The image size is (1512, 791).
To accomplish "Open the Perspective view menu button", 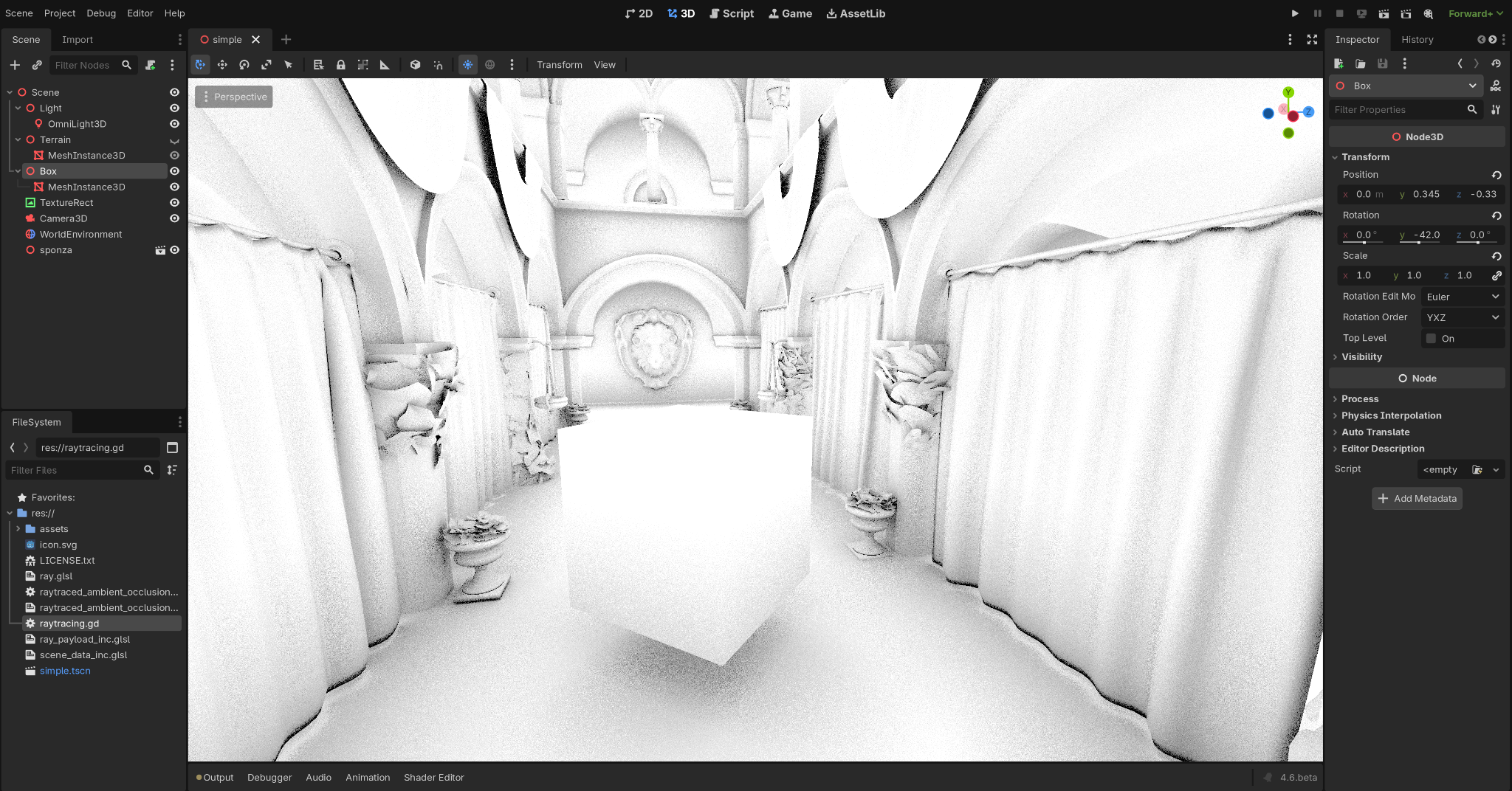I will coord(234,97).
